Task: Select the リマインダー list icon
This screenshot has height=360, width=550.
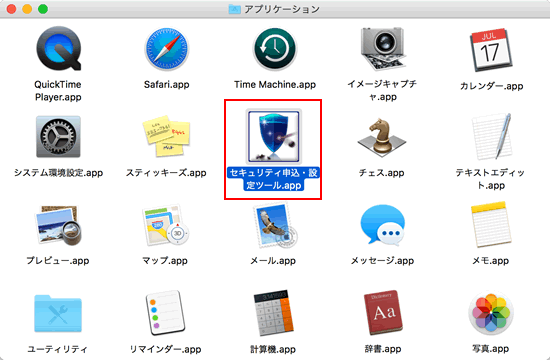Action: 165,313
